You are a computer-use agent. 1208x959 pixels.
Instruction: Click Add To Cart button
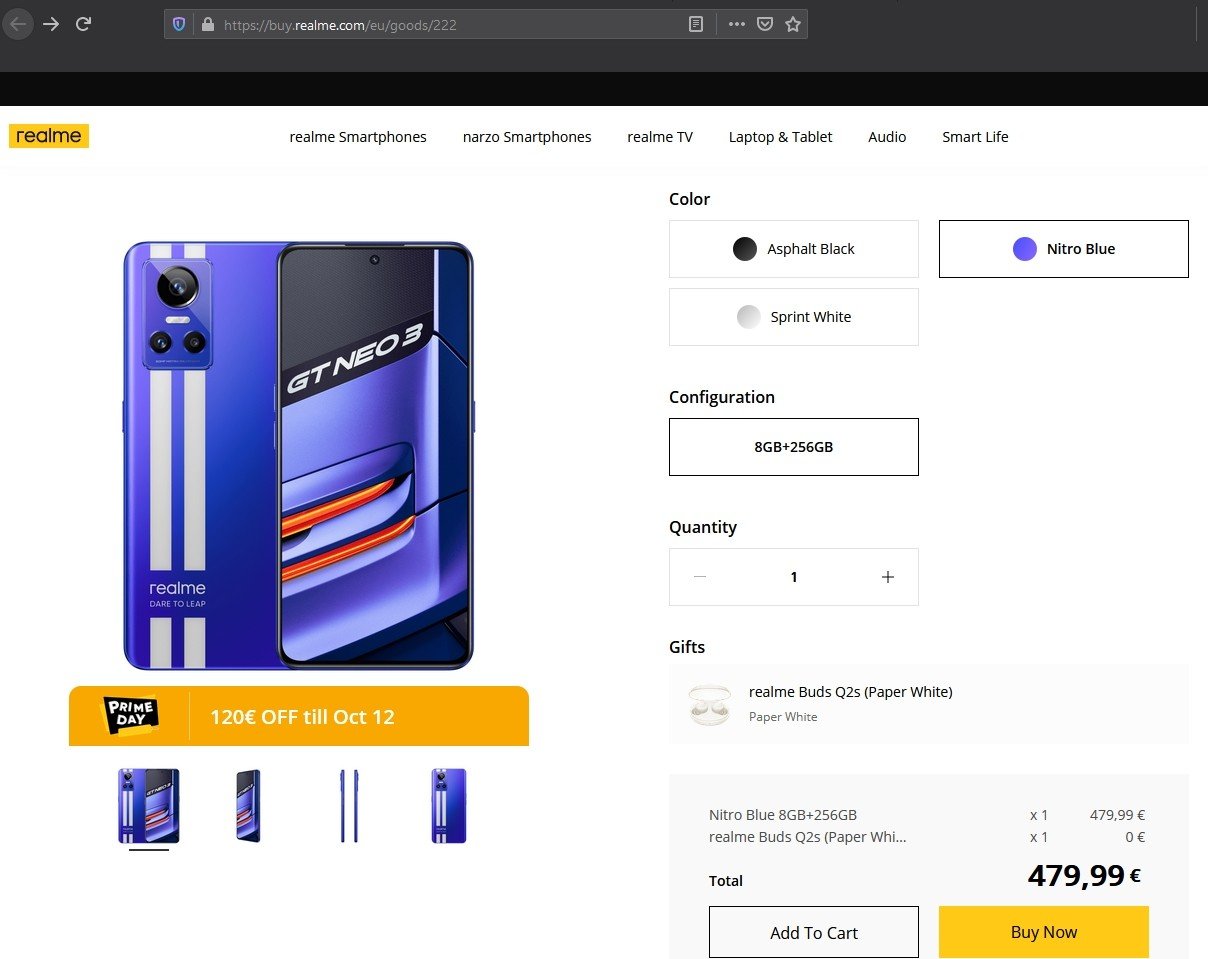814,932
